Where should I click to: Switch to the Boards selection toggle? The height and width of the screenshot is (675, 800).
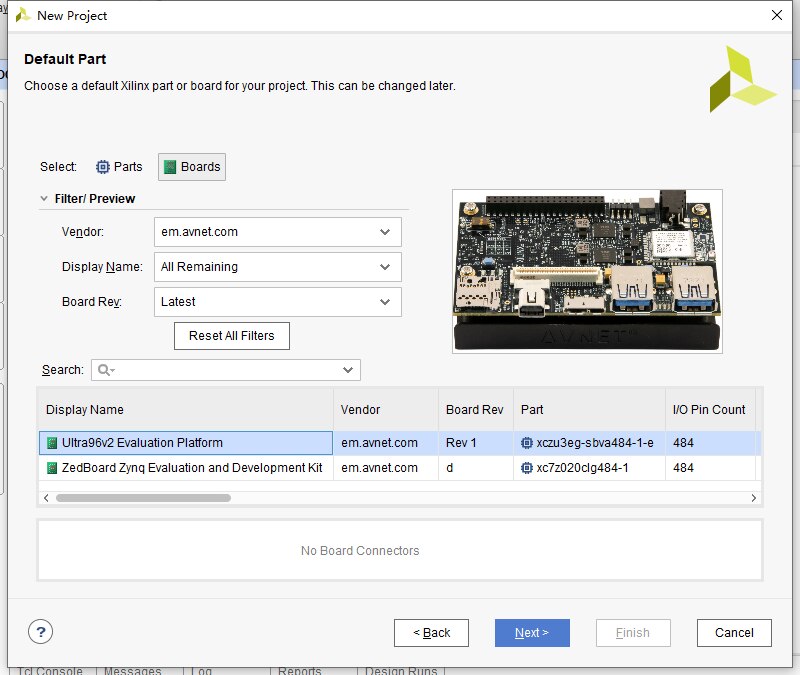tap(192, 167)
